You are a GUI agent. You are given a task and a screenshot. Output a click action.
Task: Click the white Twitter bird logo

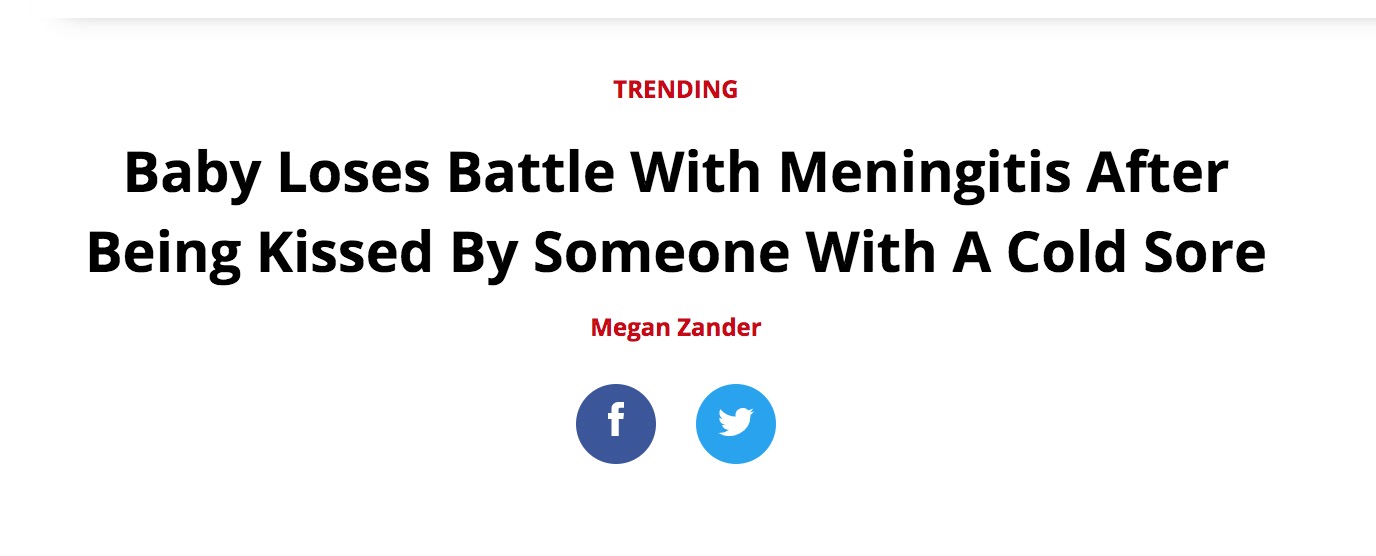(736, 424)
